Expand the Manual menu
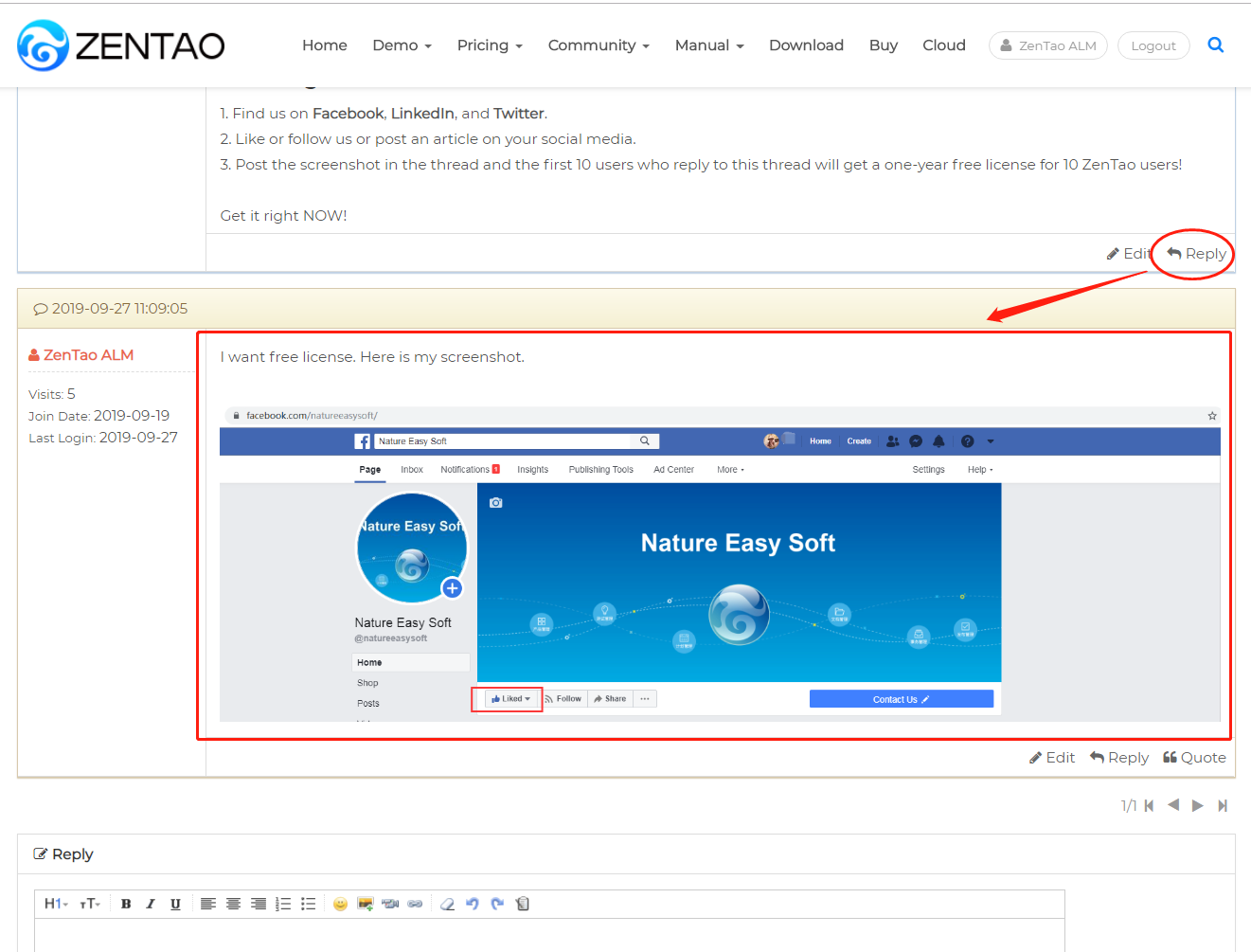The width and height of the screenshot is (1251, 952). pos(709,45)
